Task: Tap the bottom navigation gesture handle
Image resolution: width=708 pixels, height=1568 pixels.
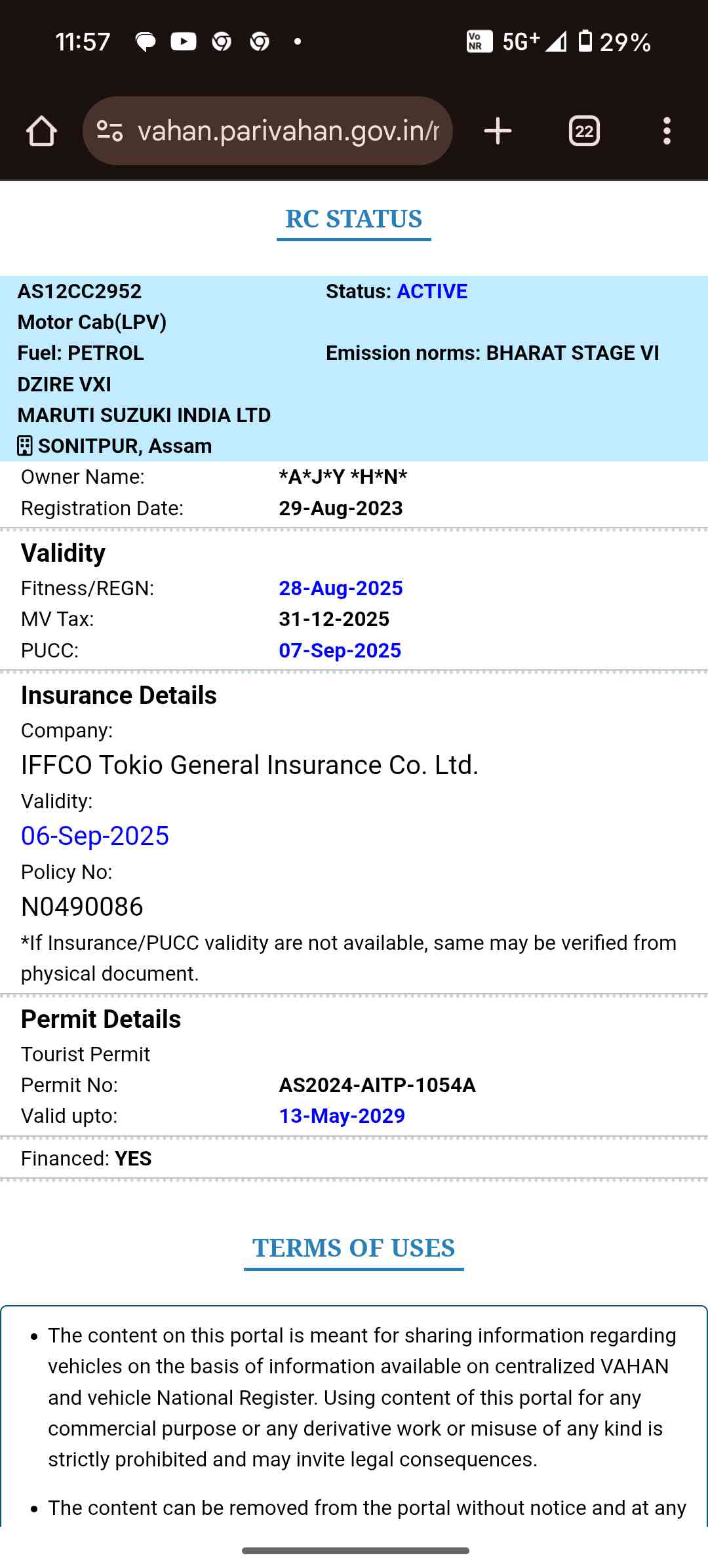Action: [x=355, y=1551]
